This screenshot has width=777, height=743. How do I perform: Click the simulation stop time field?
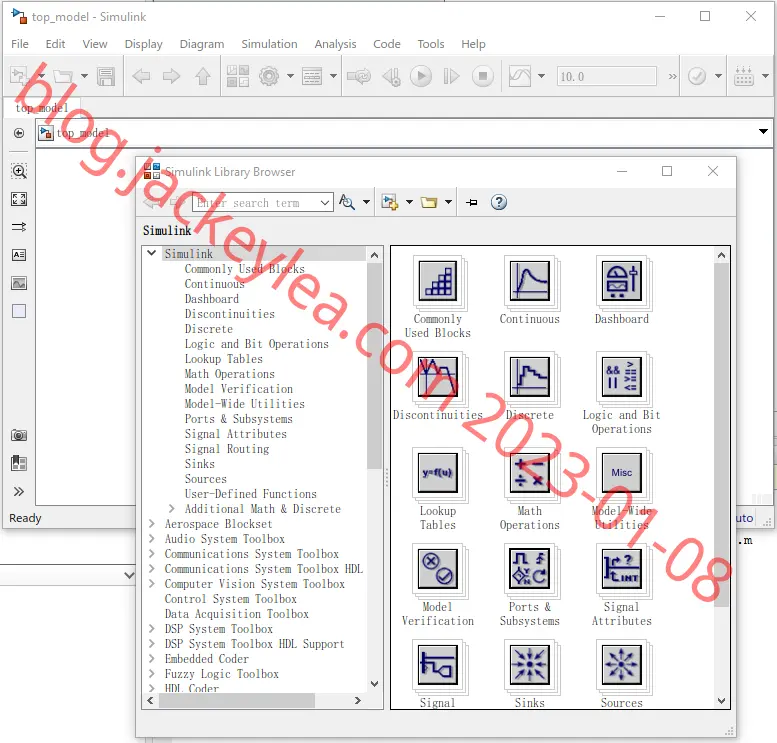tap(607, 76)
